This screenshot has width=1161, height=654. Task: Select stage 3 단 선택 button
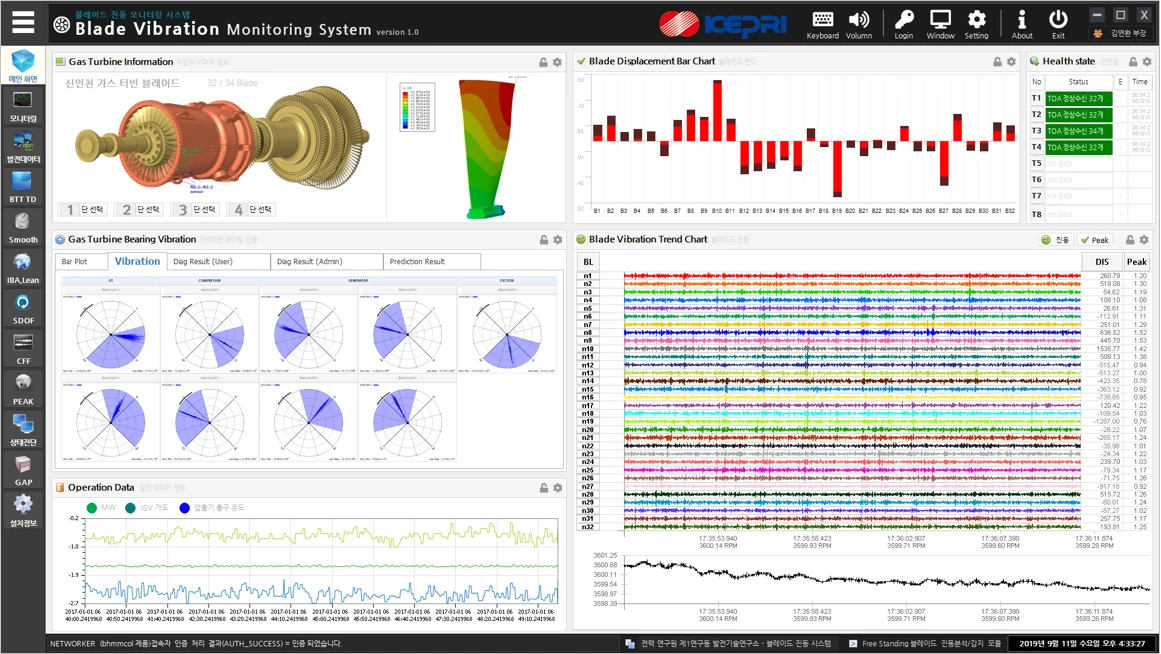coord(196,210)
